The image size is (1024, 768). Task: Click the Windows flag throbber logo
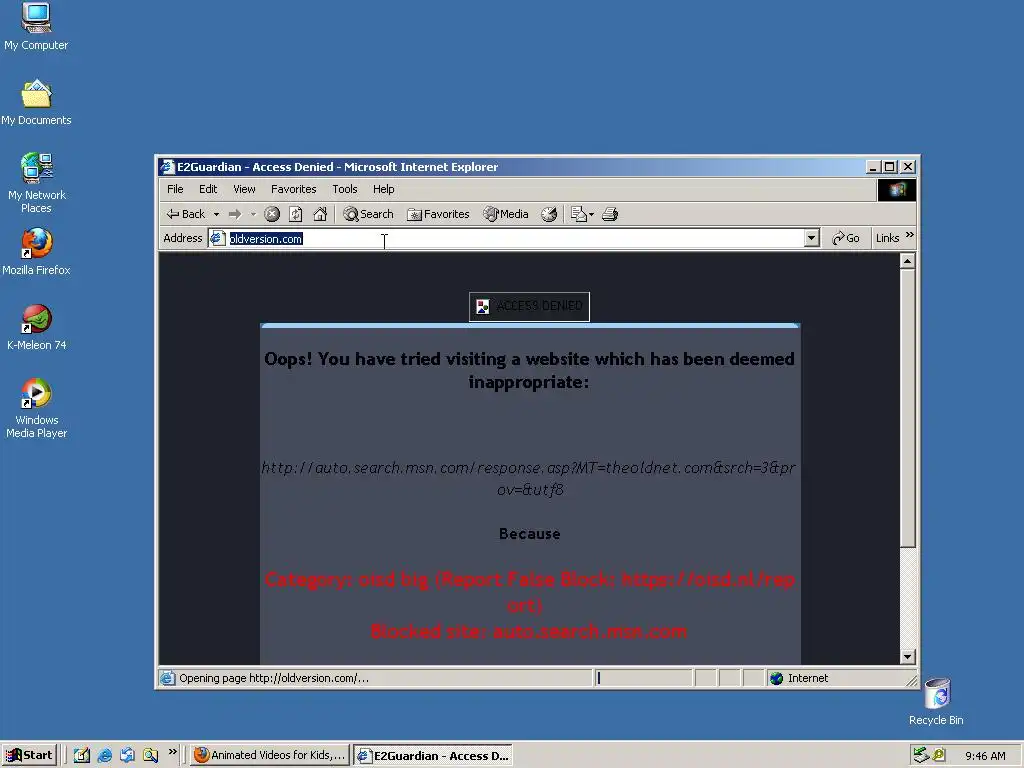click(x=897, y=190)
